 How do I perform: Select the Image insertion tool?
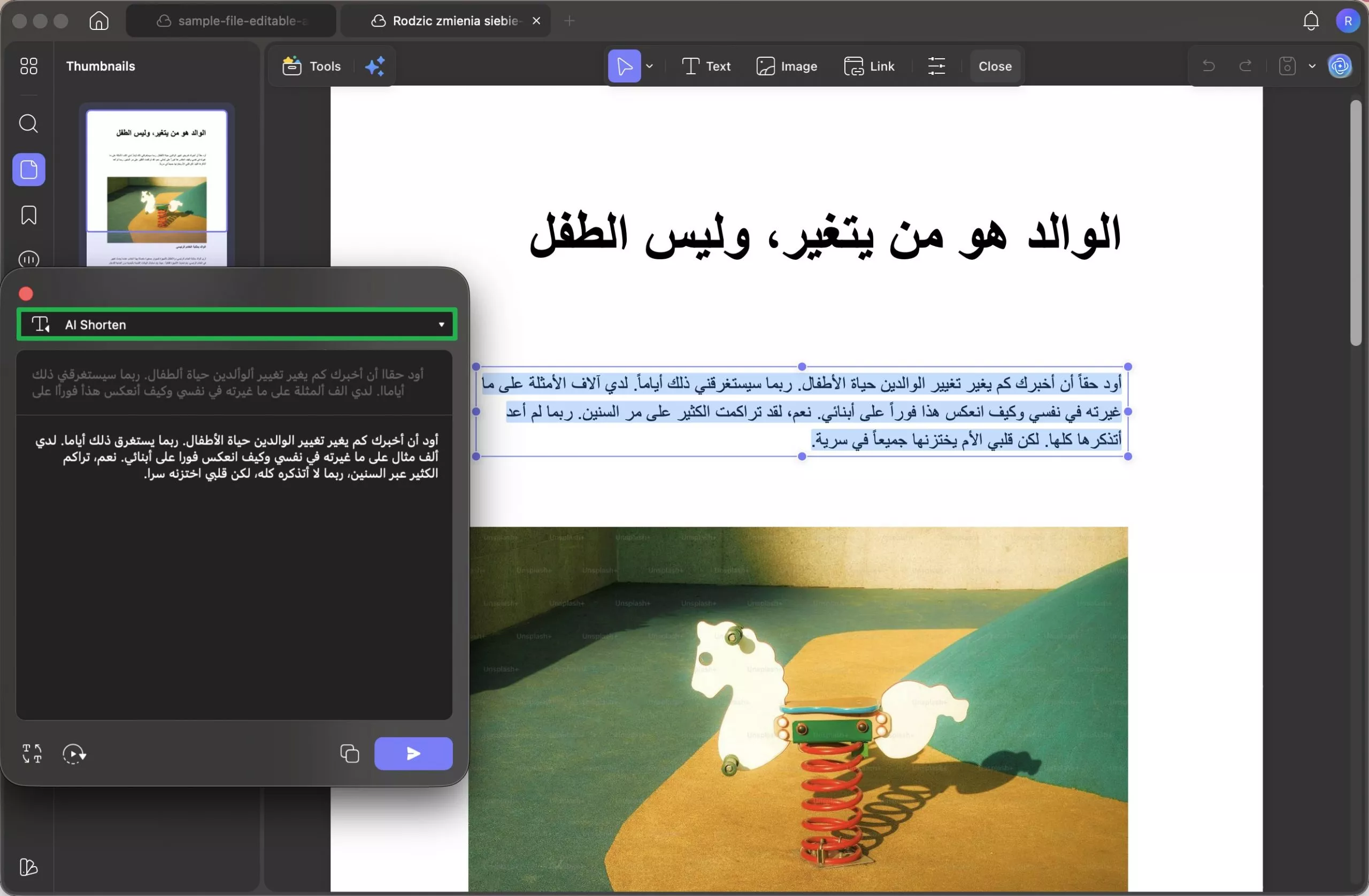(787, 66)
